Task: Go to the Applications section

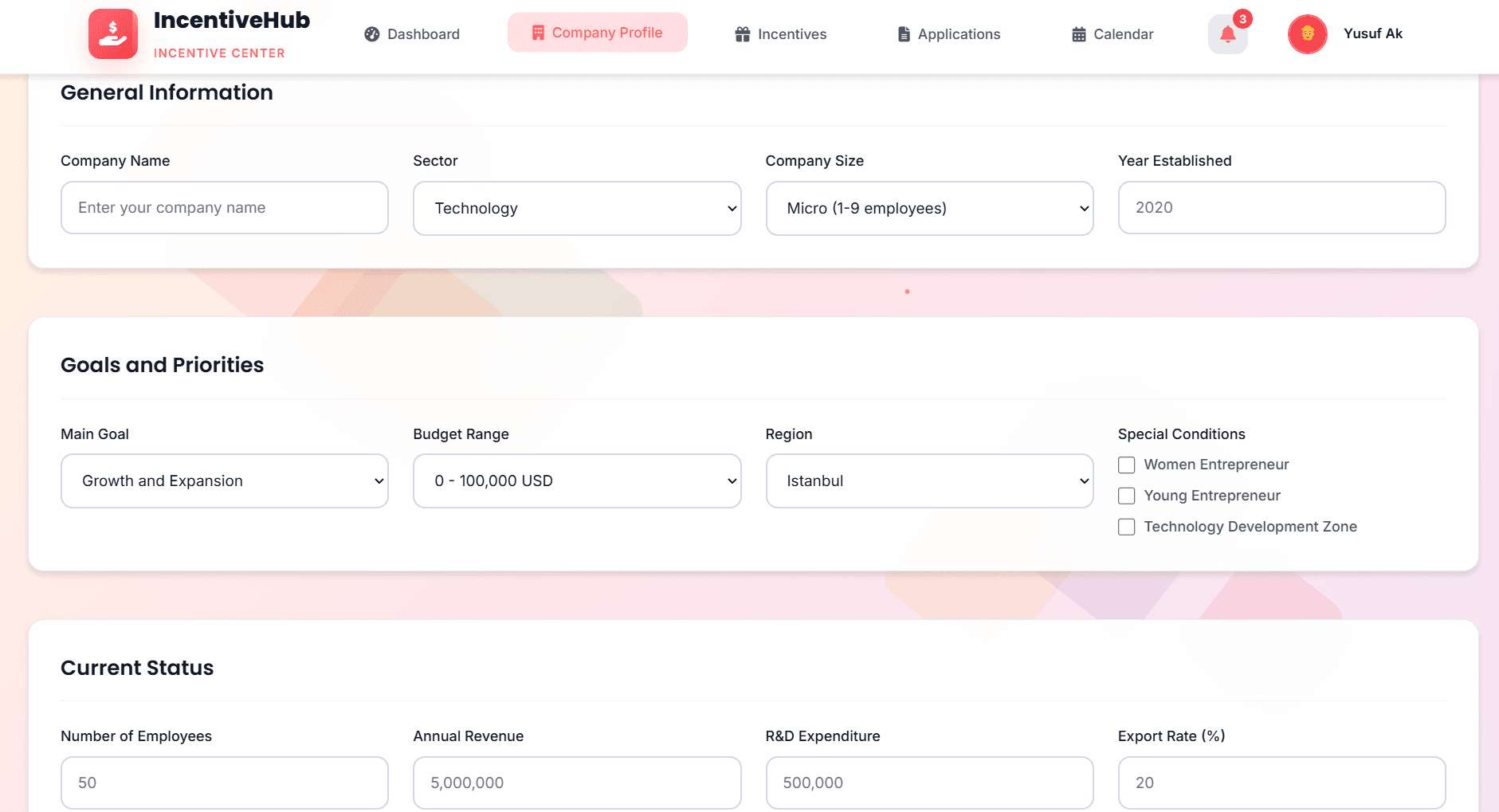Action: [959, 33]
